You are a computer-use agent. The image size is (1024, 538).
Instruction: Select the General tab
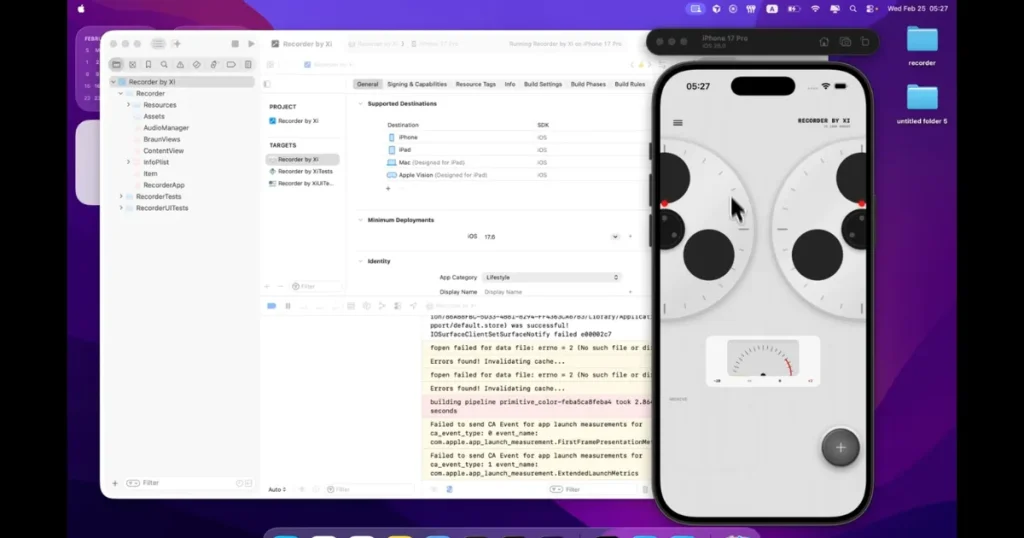(x=367, y=84)
